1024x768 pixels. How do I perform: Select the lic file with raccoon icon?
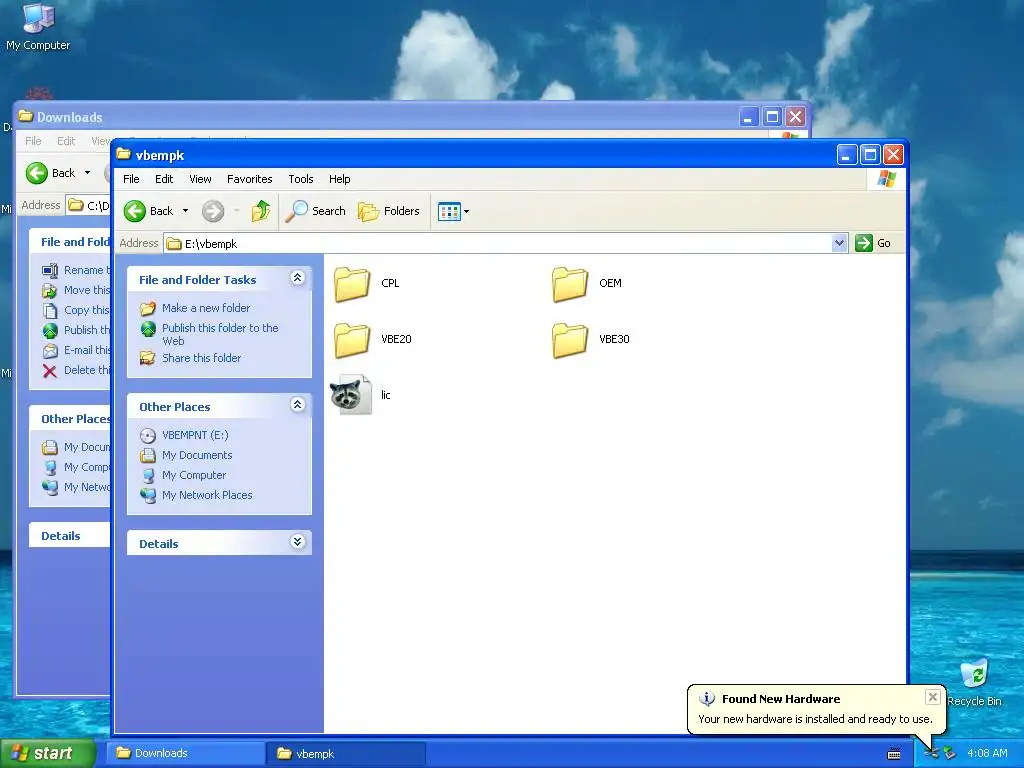[351, 394]
